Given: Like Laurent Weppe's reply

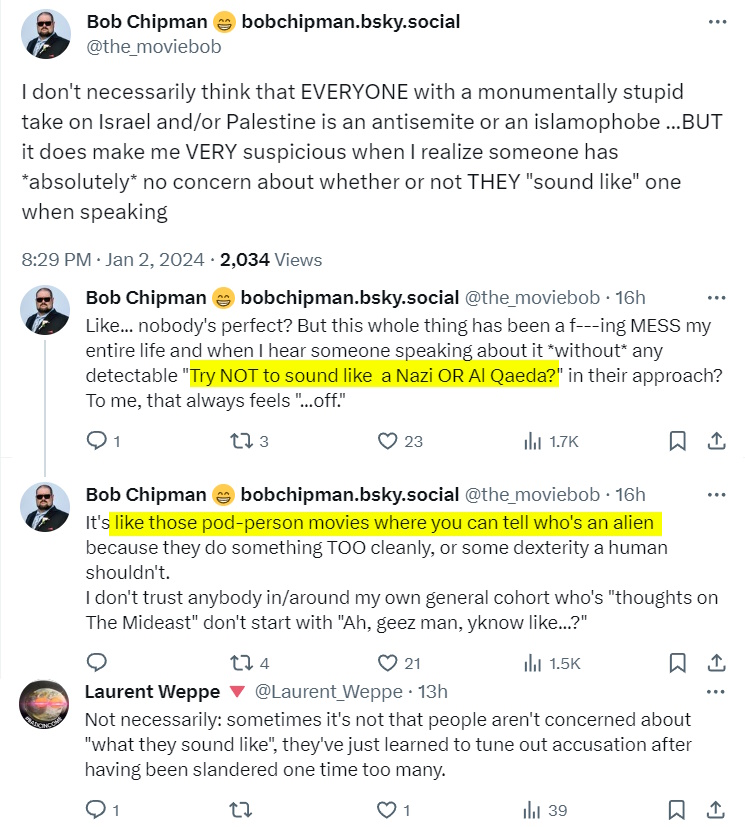Looking at the screenshot, I should 389,809.
